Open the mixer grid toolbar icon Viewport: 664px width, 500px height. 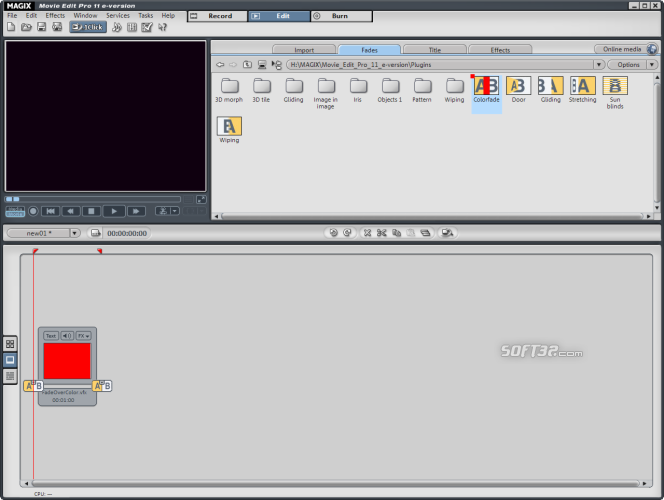(x=132, y=27)
